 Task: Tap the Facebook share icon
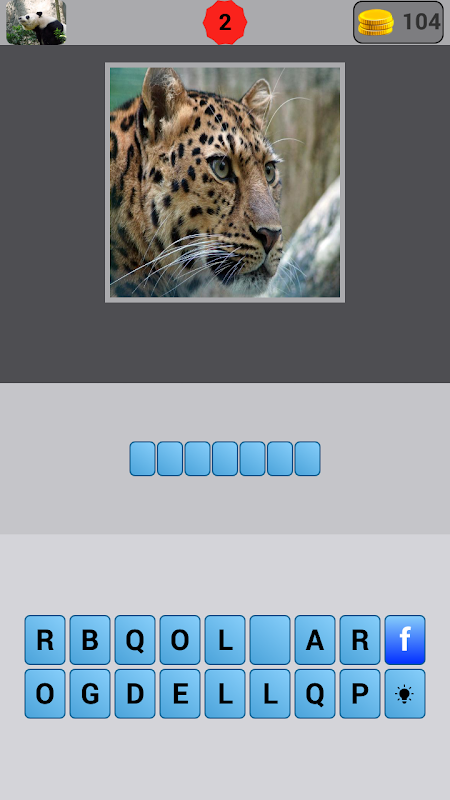coord(405,640)
